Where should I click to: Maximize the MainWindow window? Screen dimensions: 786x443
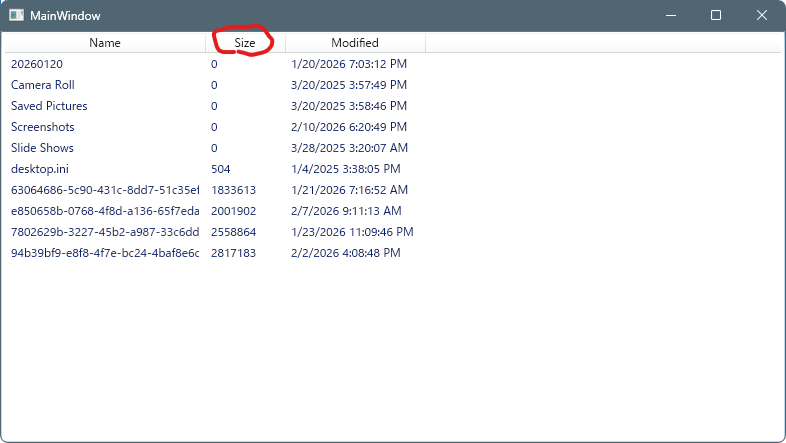pos(716,16)
